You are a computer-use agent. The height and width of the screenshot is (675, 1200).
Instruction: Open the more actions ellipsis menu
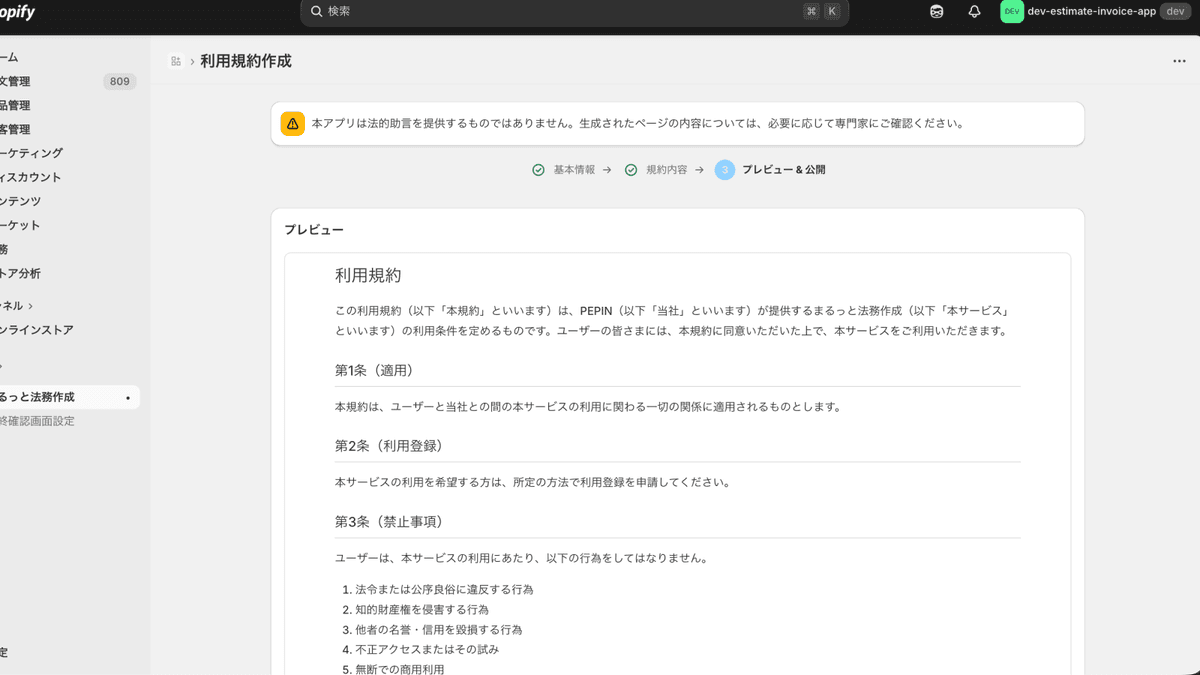(1178, 60)
